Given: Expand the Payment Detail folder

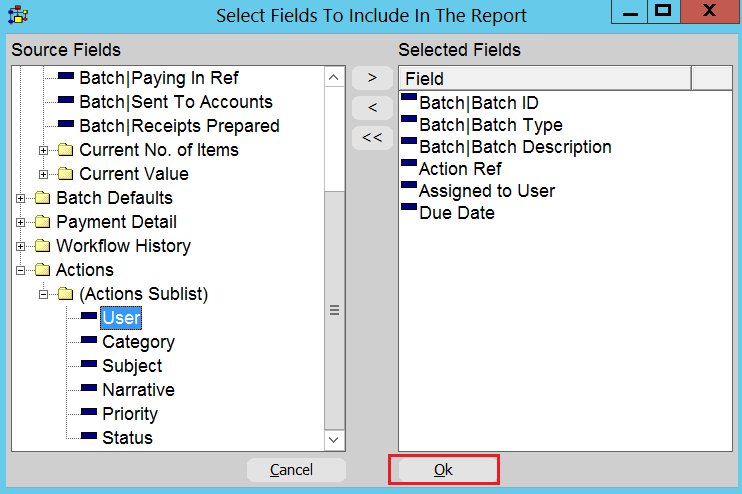Looking at the screenshot, I should 20,222.
